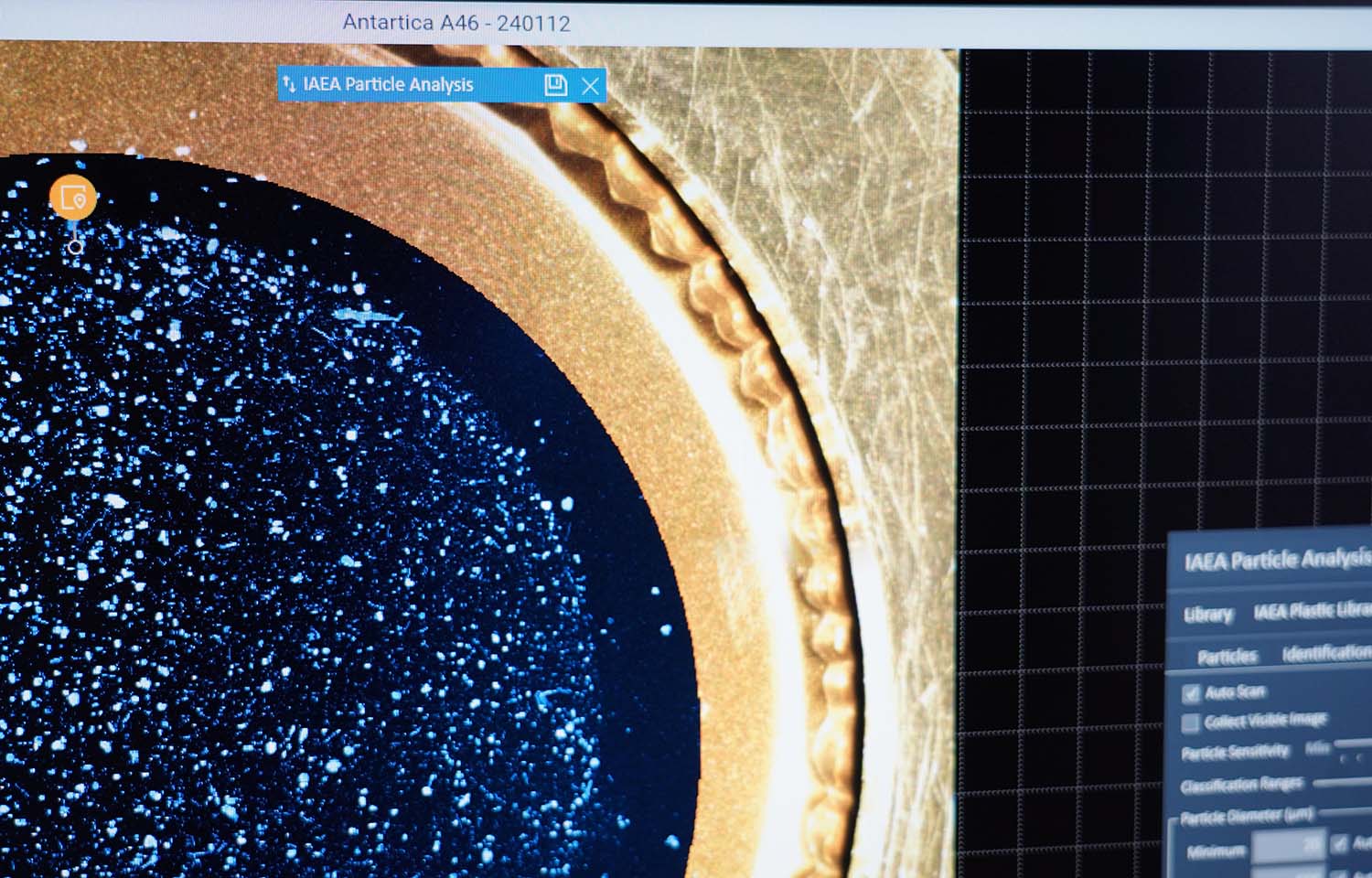Enable the Collect Visible Image checkbox

1190,723
